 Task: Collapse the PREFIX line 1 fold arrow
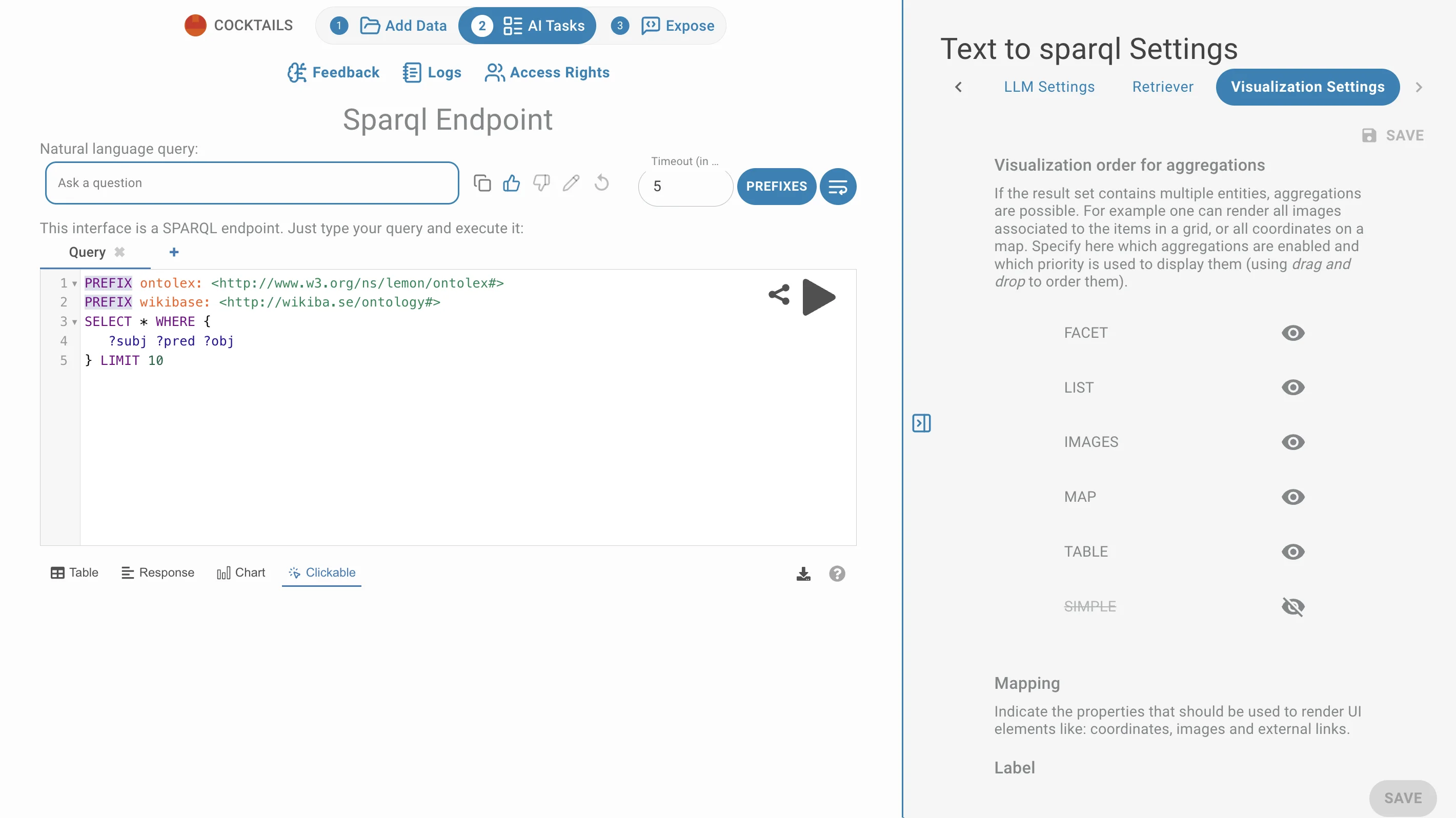75,283
